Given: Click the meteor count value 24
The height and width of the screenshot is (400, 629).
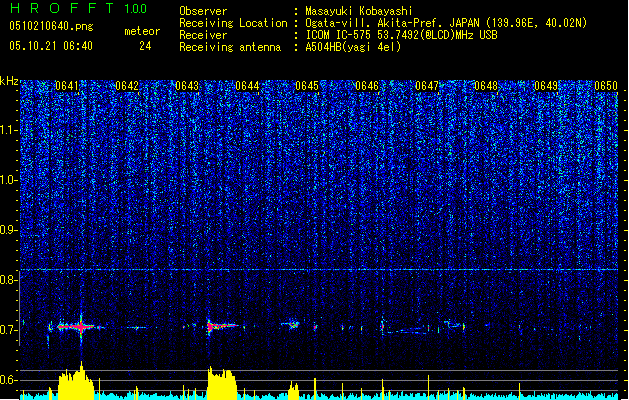Looking at the screenshot, I should coord(145,46).
